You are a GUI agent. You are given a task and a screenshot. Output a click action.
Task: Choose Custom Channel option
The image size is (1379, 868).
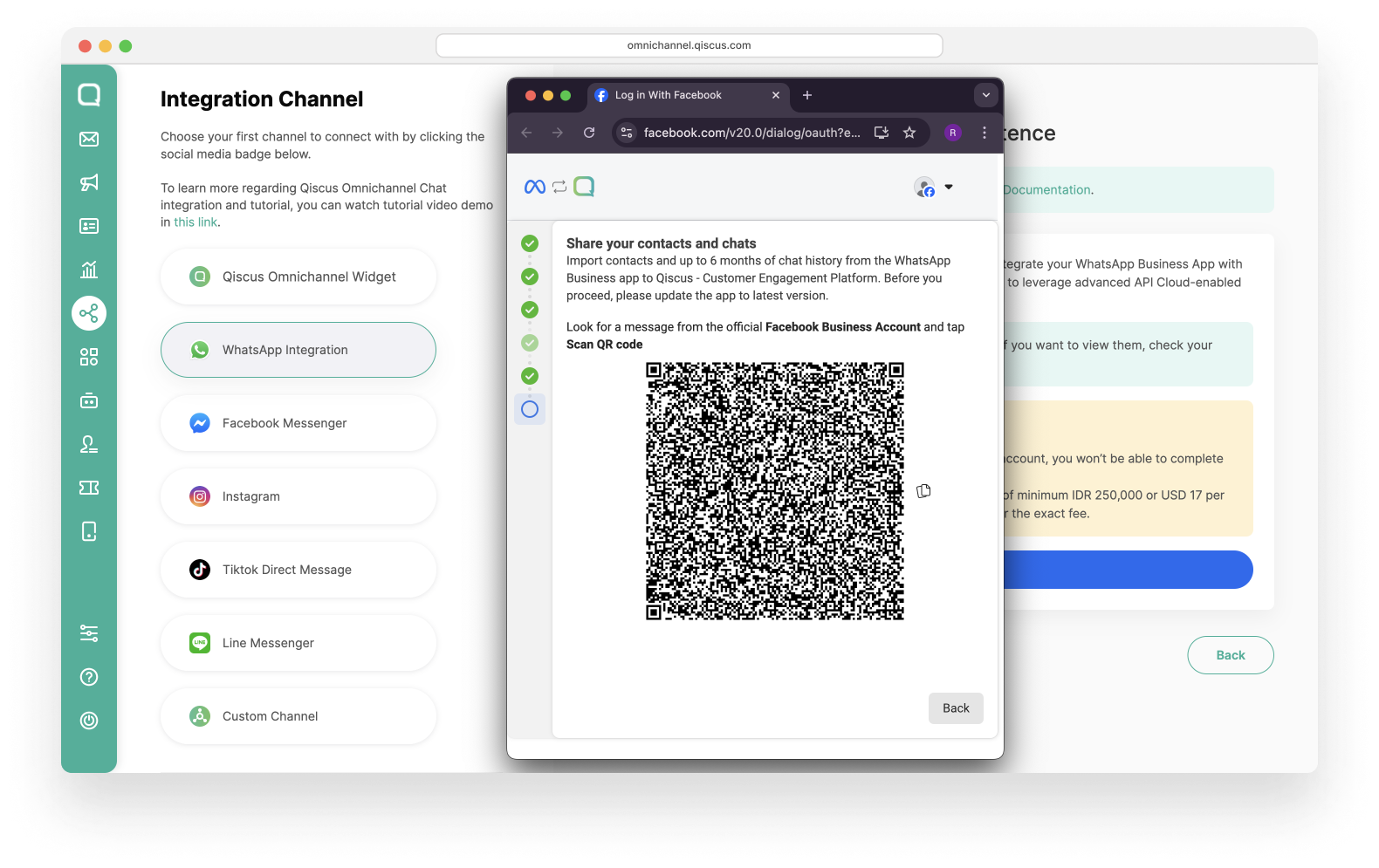tap(298, 716)
